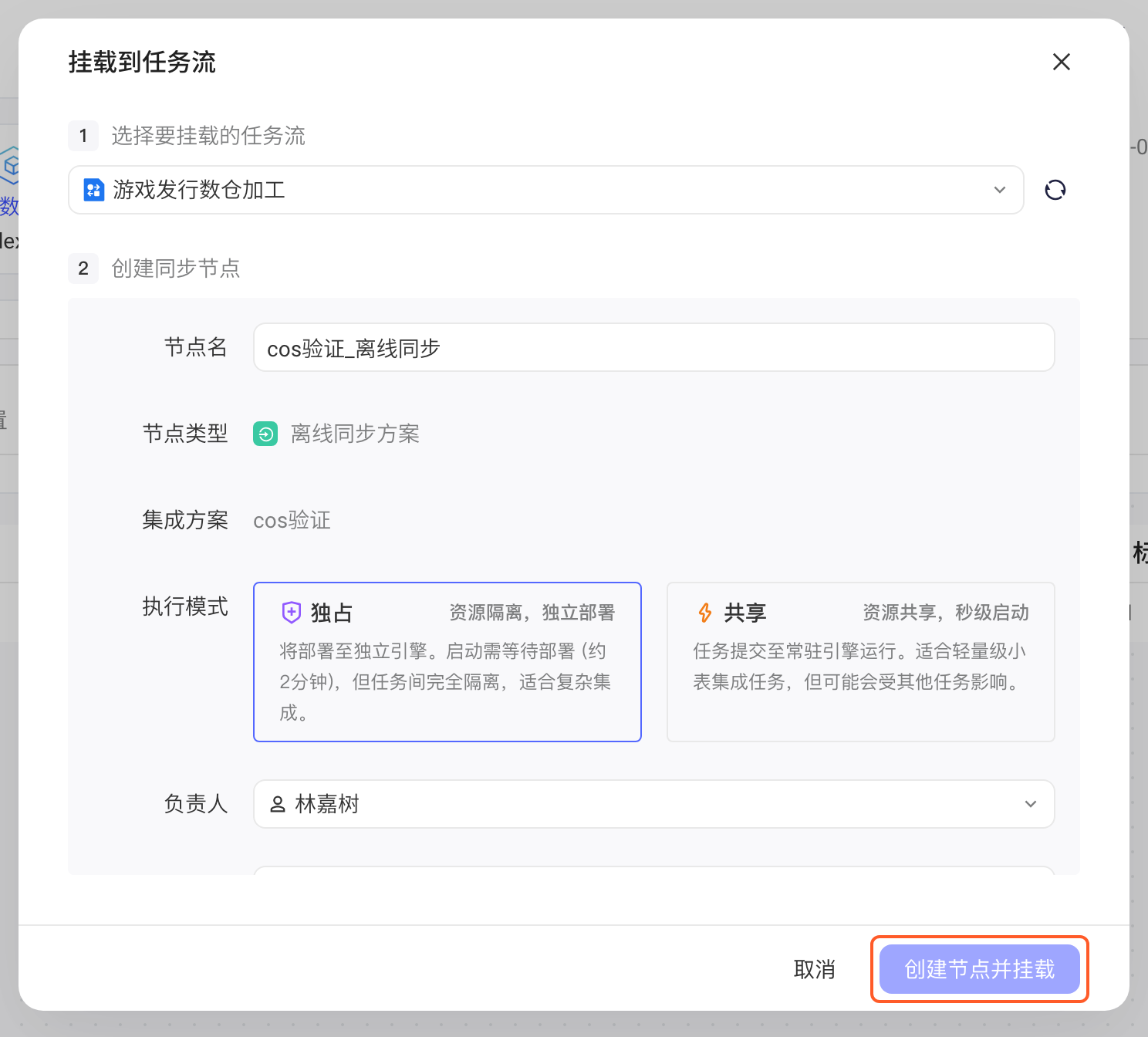Click the 创建节点并挂载 button

(x=980, y=969)
